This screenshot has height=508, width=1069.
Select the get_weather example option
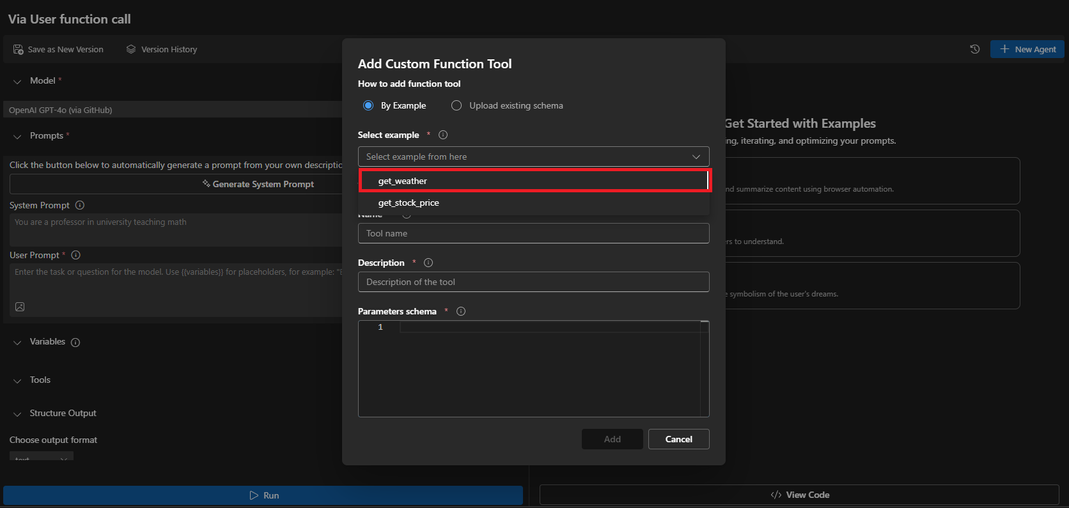(534, 181)
